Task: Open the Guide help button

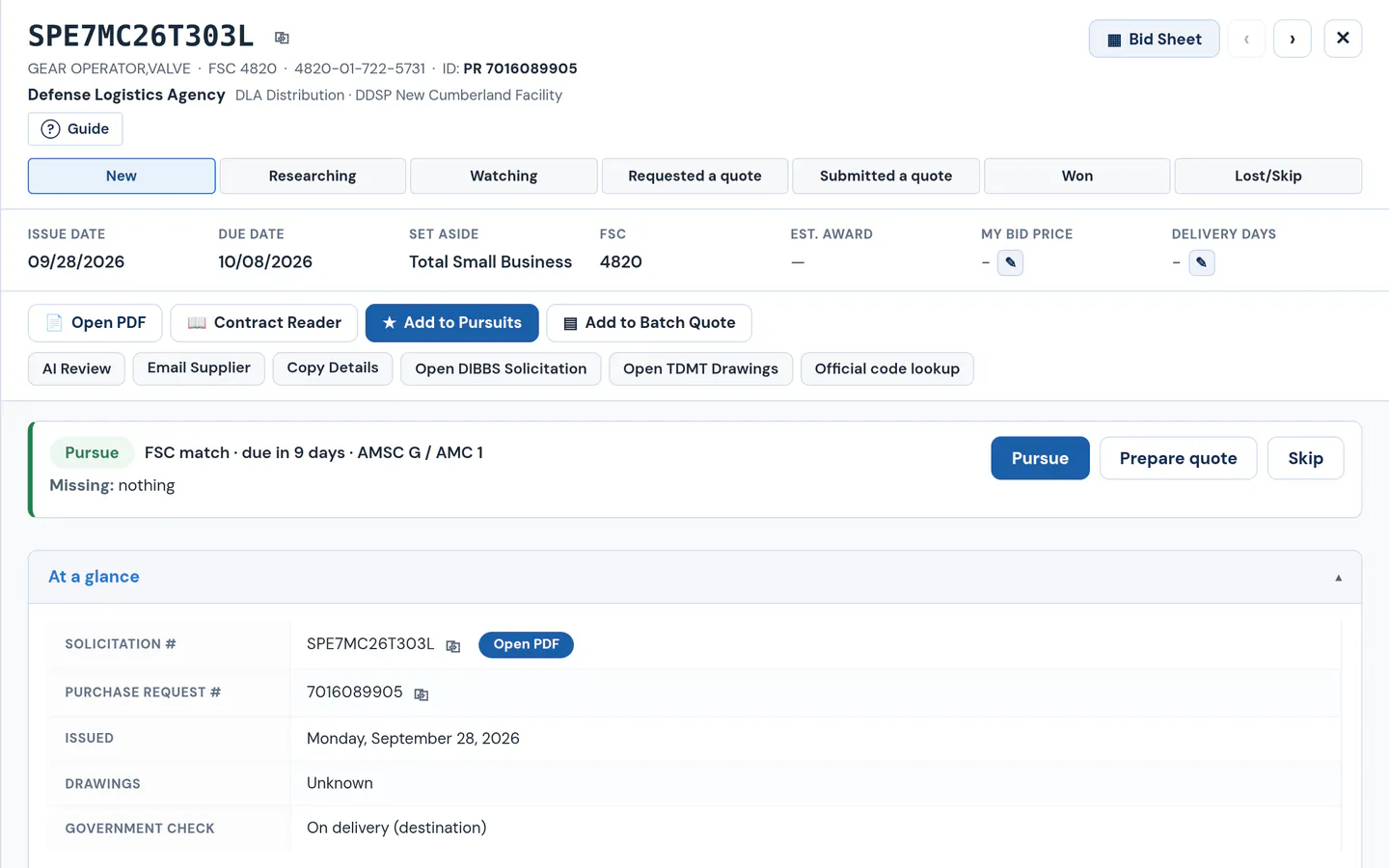Action: click(x=75, y=129)
